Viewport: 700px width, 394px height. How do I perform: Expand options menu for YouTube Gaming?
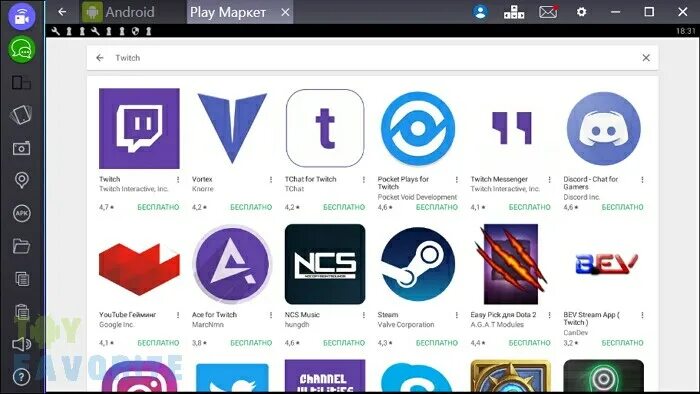[x=178, y=315]
